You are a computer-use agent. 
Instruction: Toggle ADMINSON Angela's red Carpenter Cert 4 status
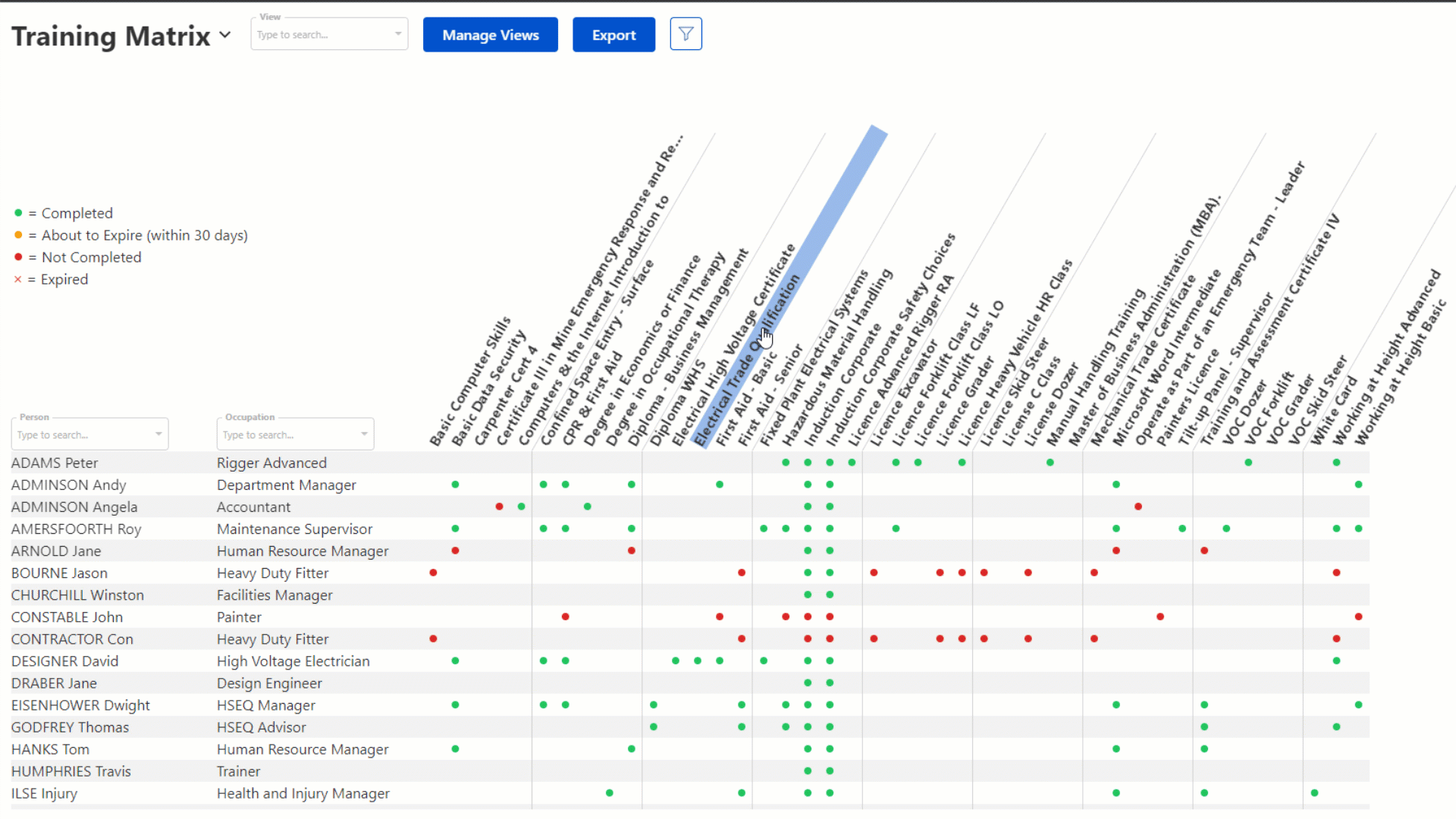pos(499,507)
